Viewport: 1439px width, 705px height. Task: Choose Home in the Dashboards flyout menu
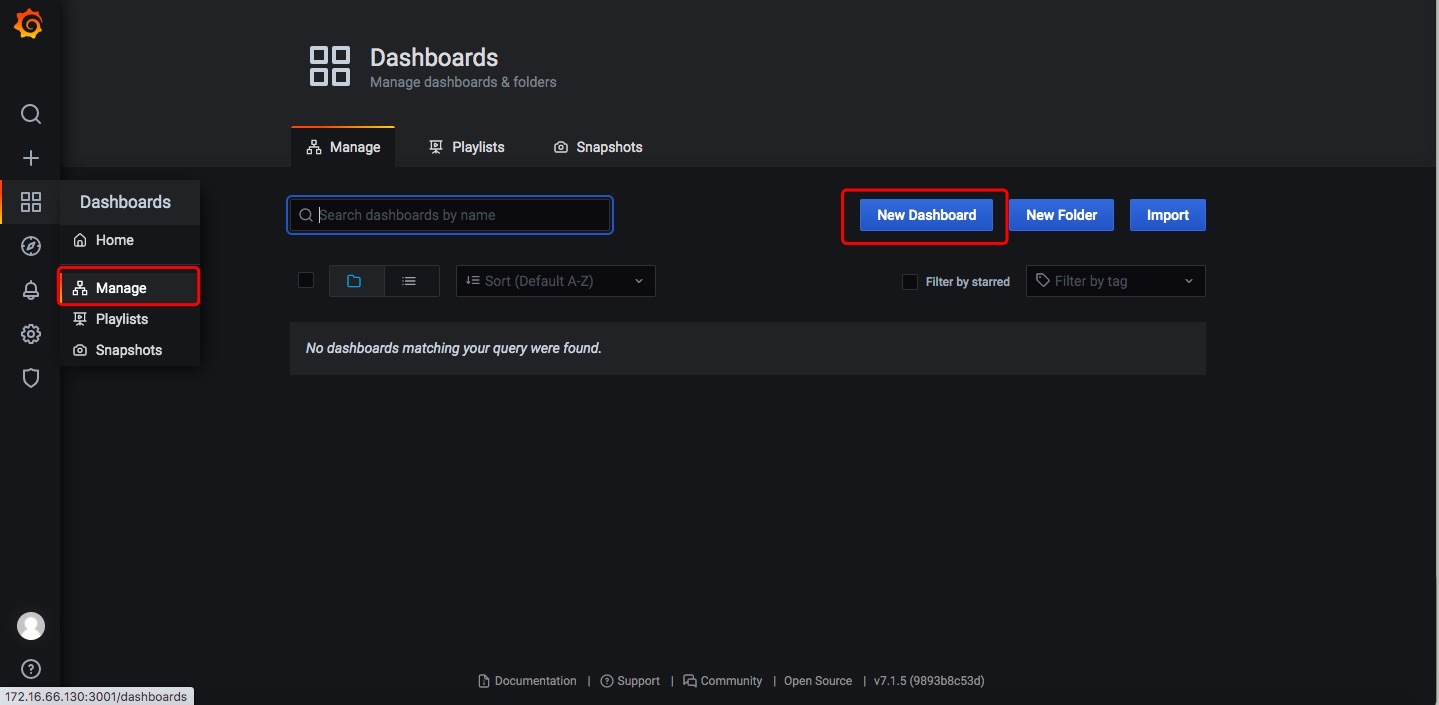[130, 240]
